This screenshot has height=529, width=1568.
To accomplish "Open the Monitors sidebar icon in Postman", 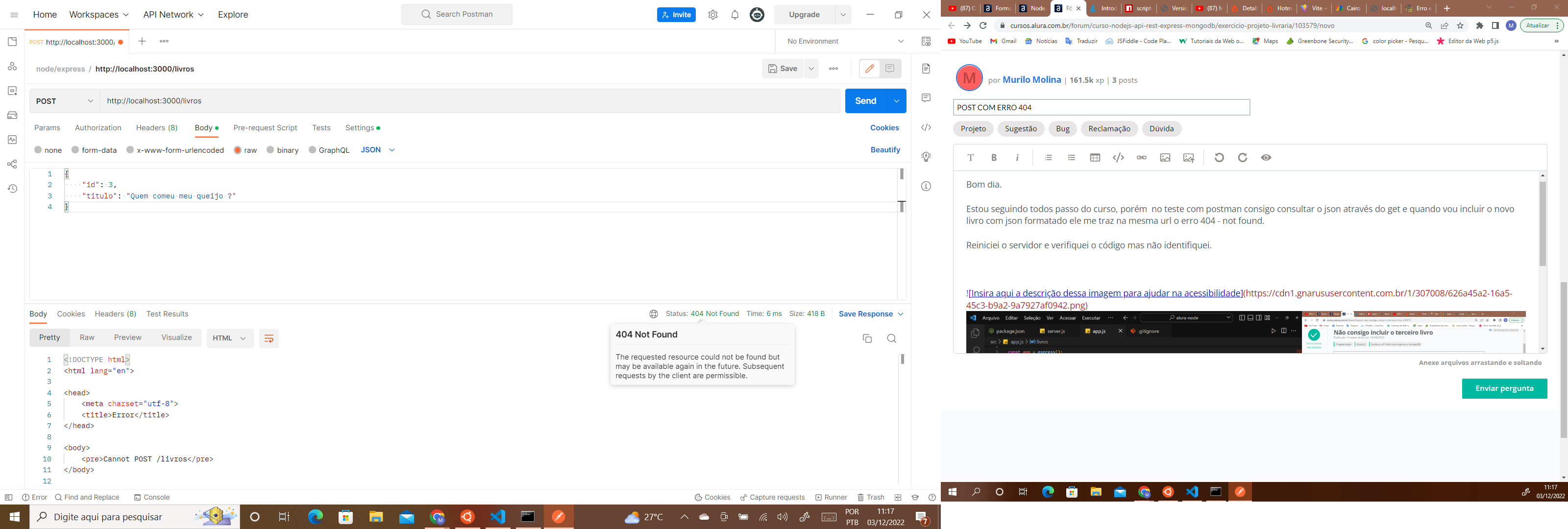I will [x=12, y=140].
